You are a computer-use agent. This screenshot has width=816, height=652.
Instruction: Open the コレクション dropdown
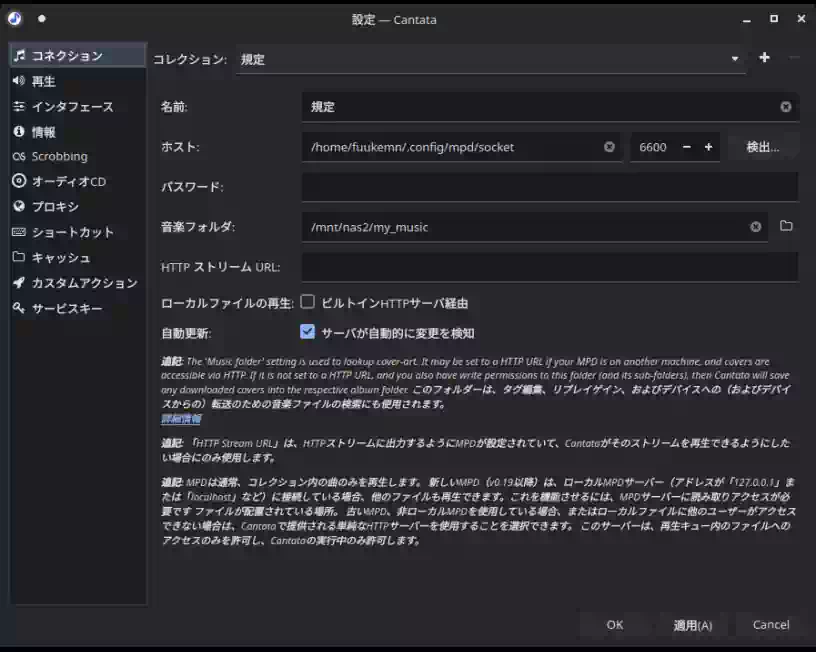[x=491, y=59]
